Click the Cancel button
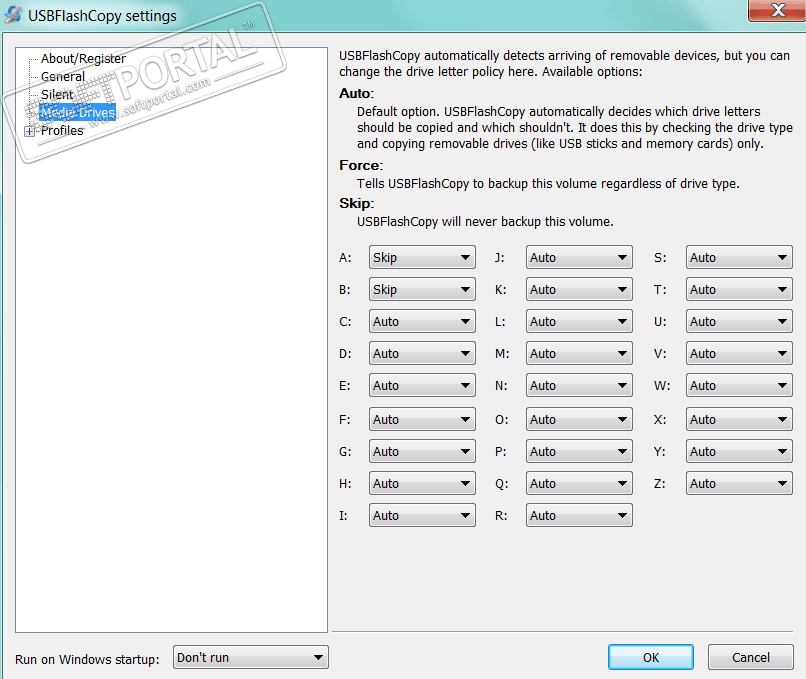This screenshot has height=679, width=806. point(750,657)
